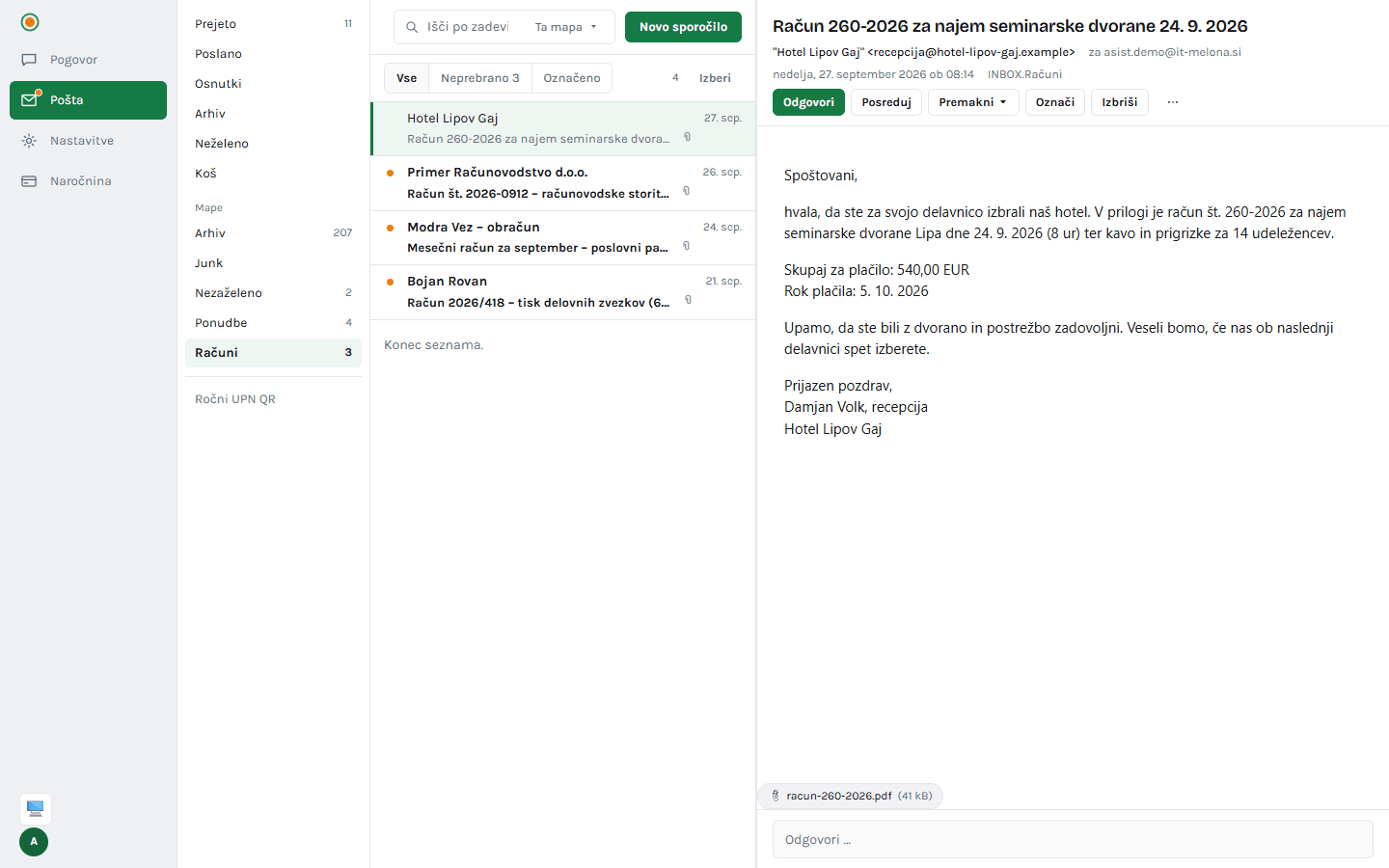
Task: Open Nastavitve settings
Action: click(x=88, y=141)
